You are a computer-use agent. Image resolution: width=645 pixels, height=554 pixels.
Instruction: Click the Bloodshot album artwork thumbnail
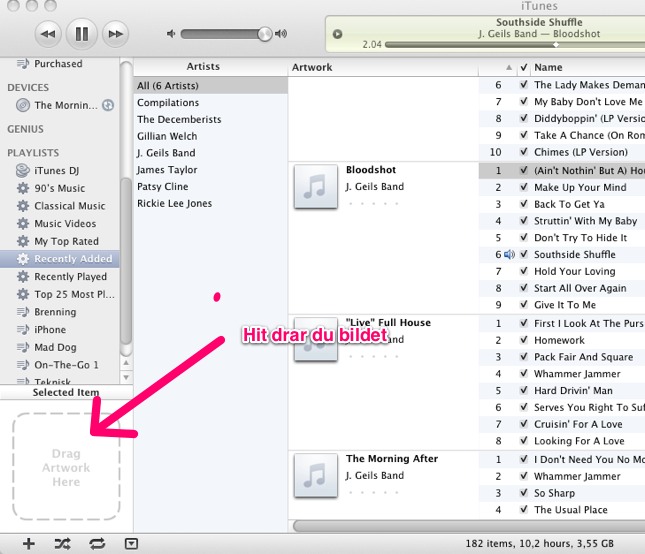click(x=316, y=186)
